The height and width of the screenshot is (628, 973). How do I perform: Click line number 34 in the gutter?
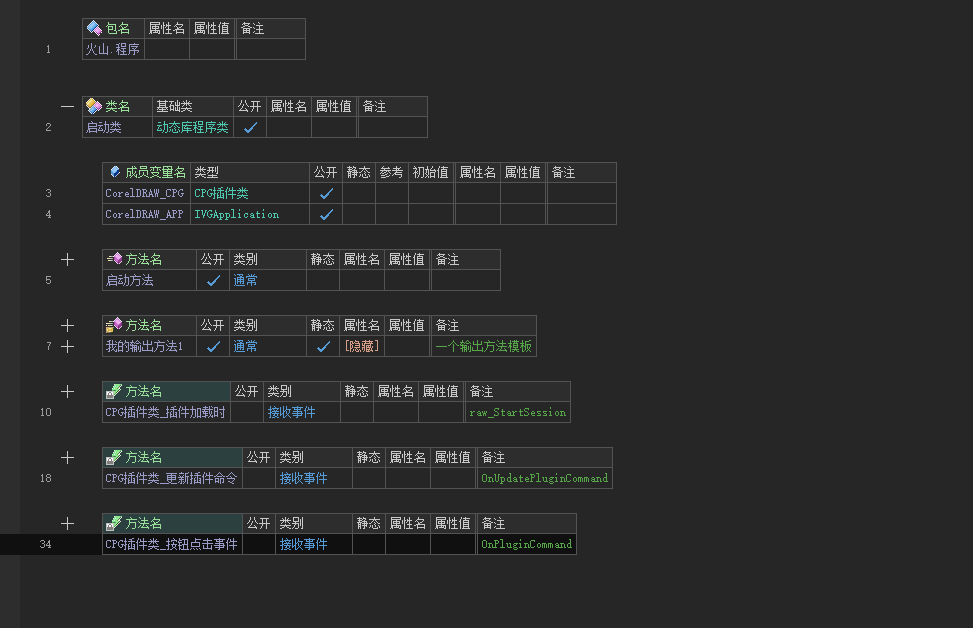(45, 545)
